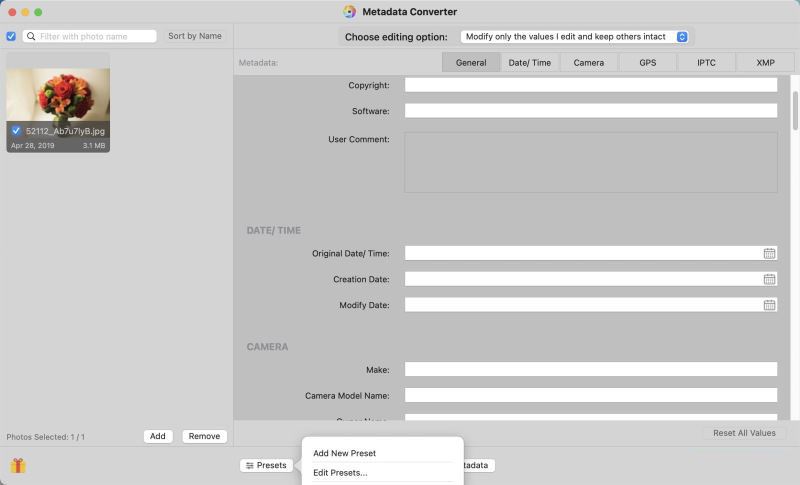The image size is (800, 485).
Task: Click the Modify Date field
Action: click(591, 305)
